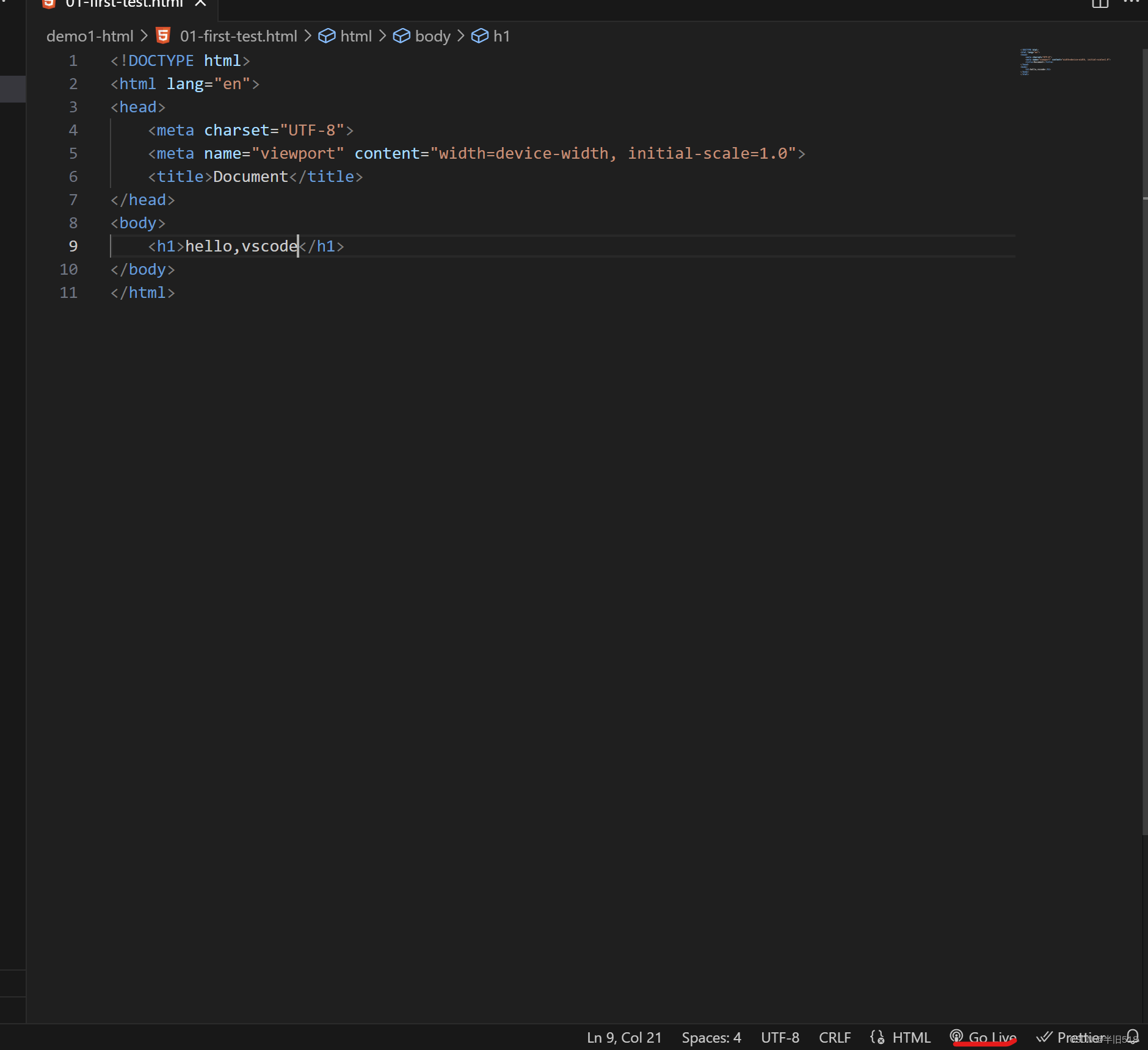
Task: Click the lang attribute on line 2
Action: (185, 84)
